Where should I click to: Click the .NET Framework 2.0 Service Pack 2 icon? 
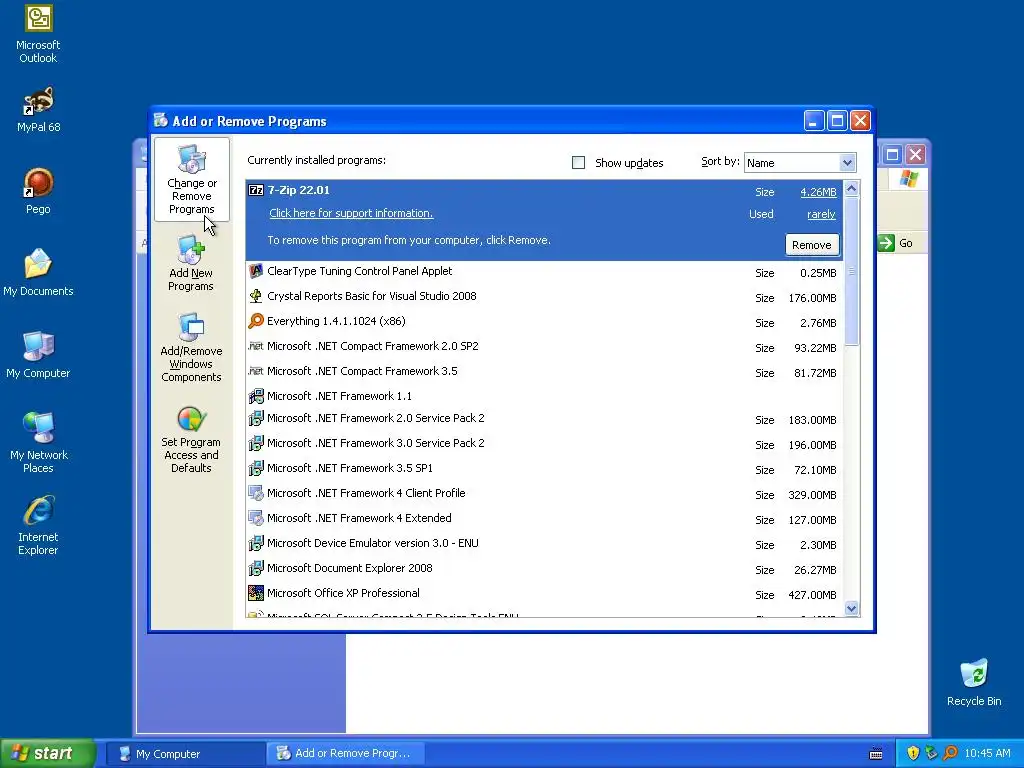(x=256, y=418)
